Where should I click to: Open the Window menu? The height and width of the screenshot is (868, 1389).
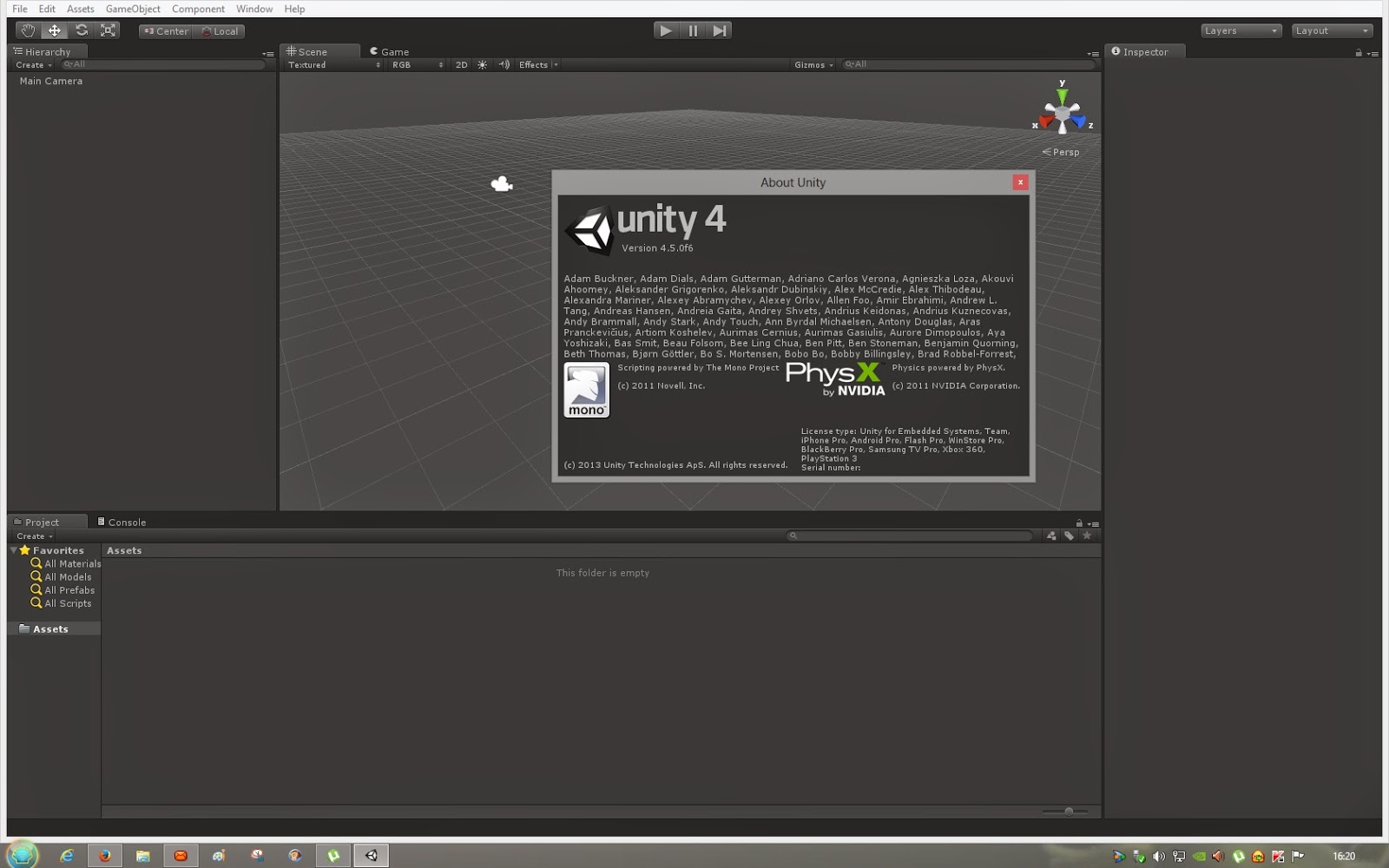point(254,9)
